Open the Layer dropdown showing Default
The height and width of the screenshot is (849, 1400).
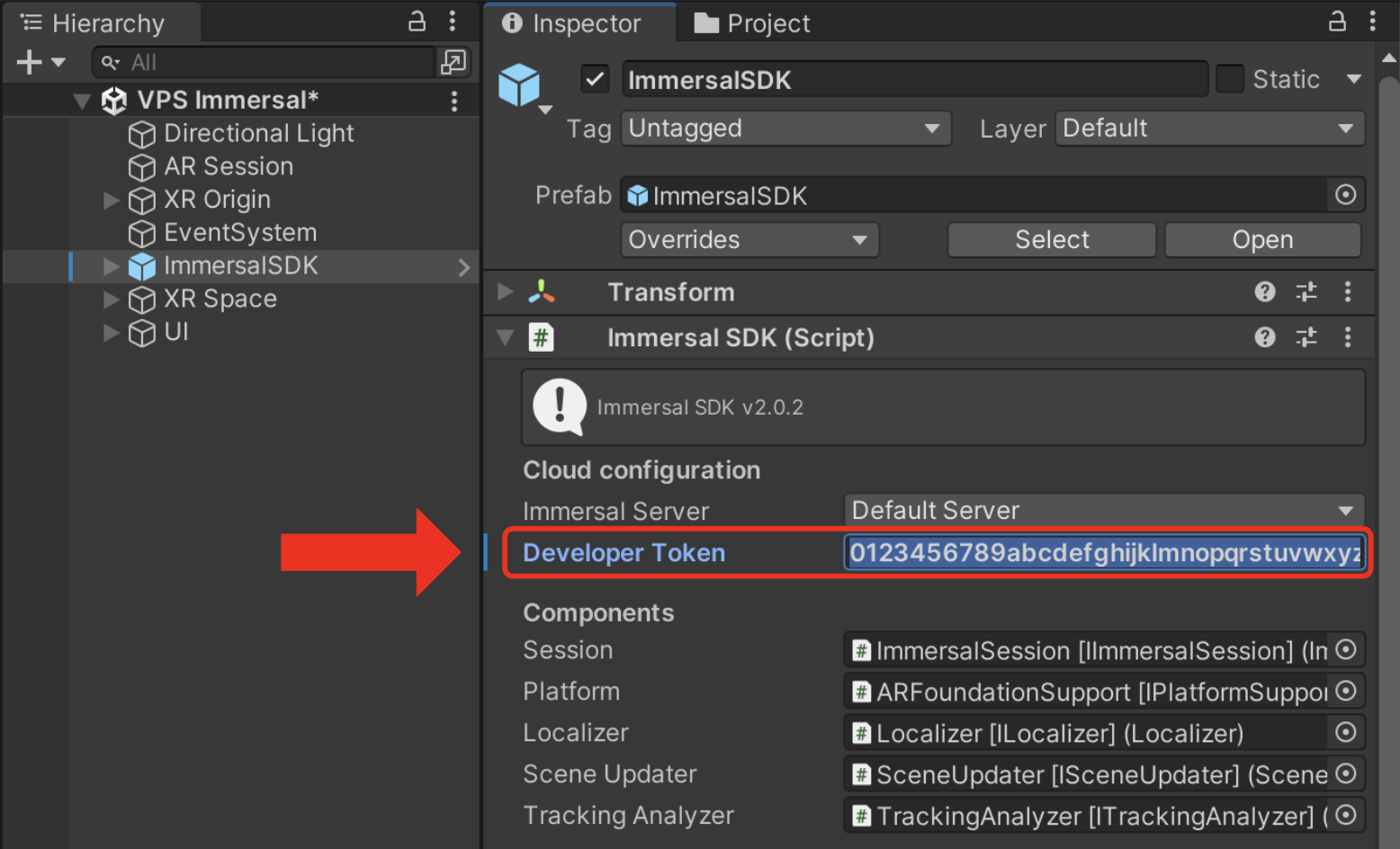(1210, 129)
